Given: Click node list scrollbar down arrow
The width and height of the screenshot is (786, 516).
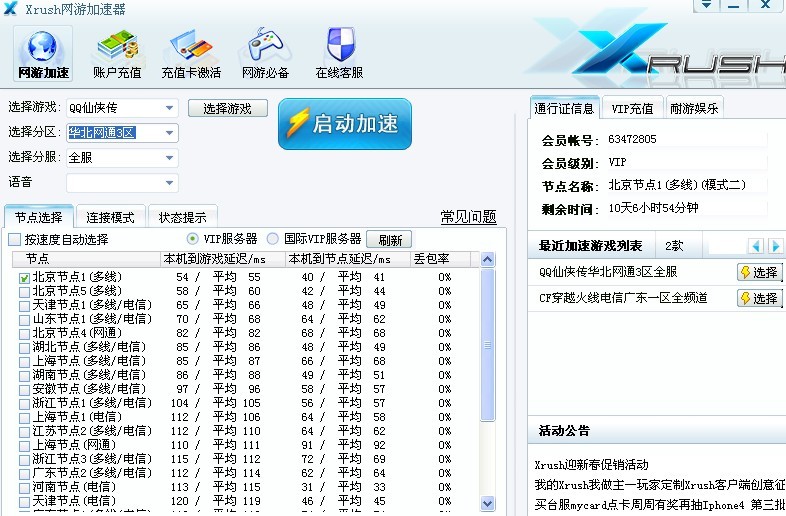Looking at the screenshot, I should 487,503.
